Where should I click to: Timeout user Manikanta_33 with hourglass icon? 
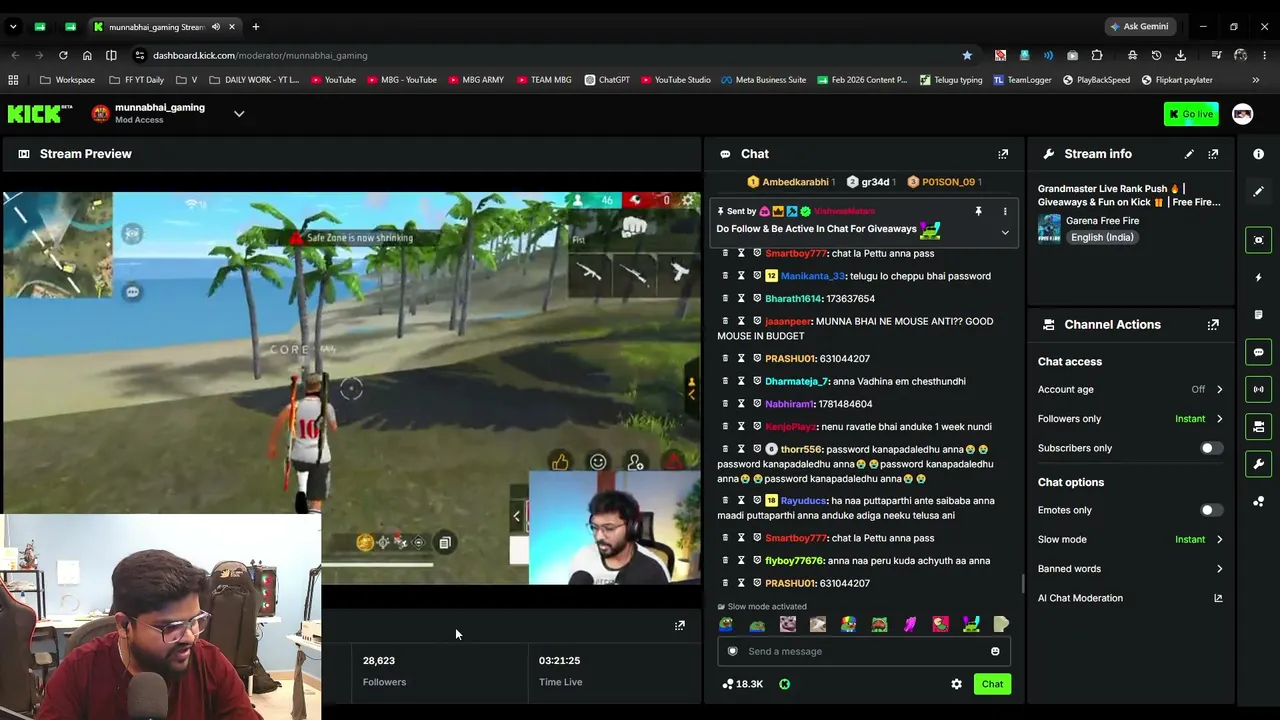tap(741, 276)
